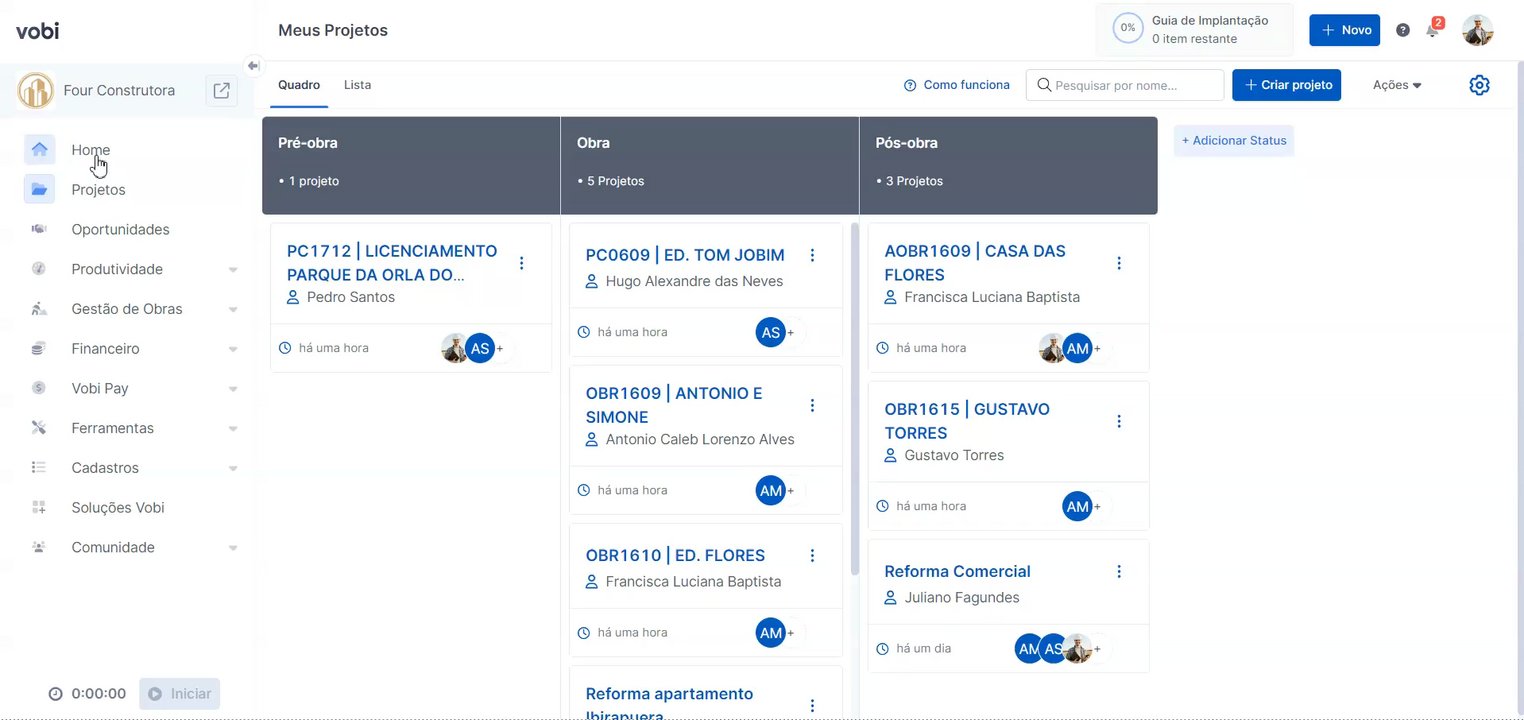Click the Projetos folder icon
The width and height of the screenshot is (1524, 720).
[x=40, y=189]
